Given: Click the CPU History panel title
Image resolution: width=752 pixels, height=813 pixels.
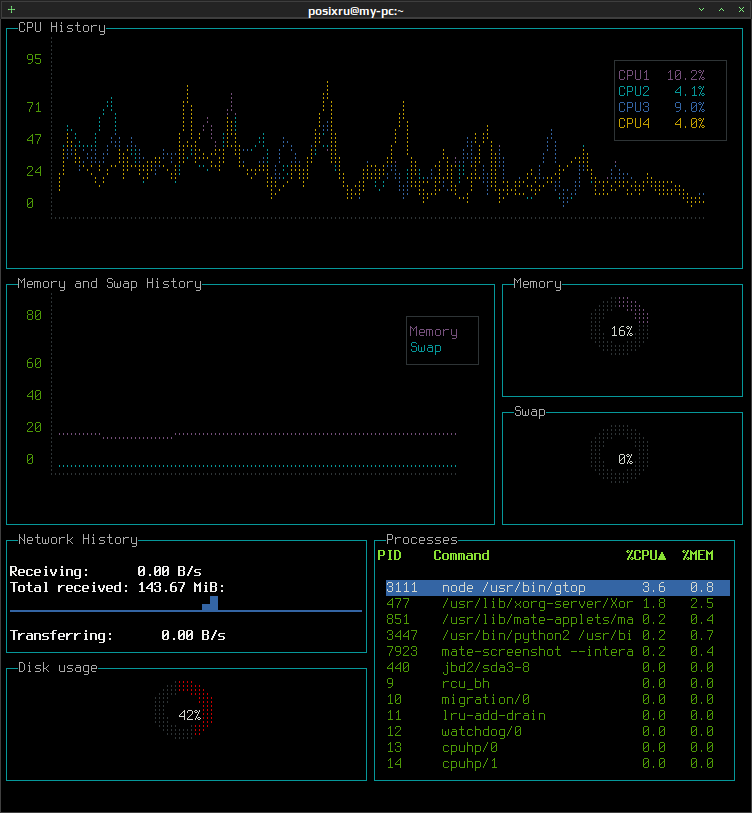Looking at the screenshot, I should (62, 28).
